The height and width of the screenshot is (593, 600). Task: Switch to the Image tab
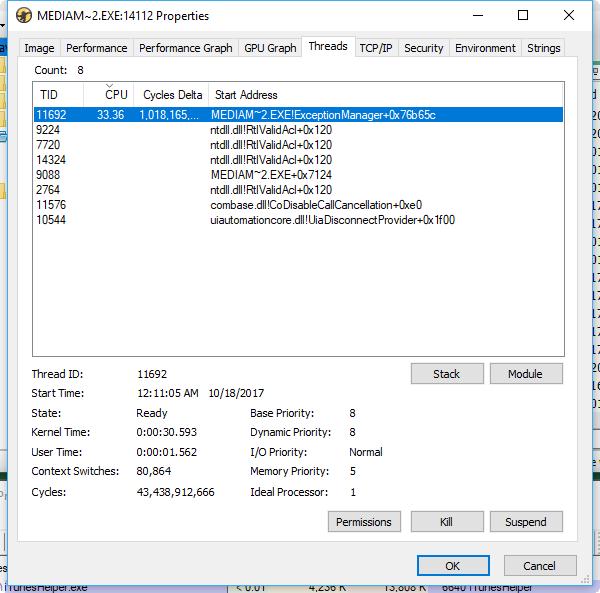pyautogui.click(x=39, y=48)
